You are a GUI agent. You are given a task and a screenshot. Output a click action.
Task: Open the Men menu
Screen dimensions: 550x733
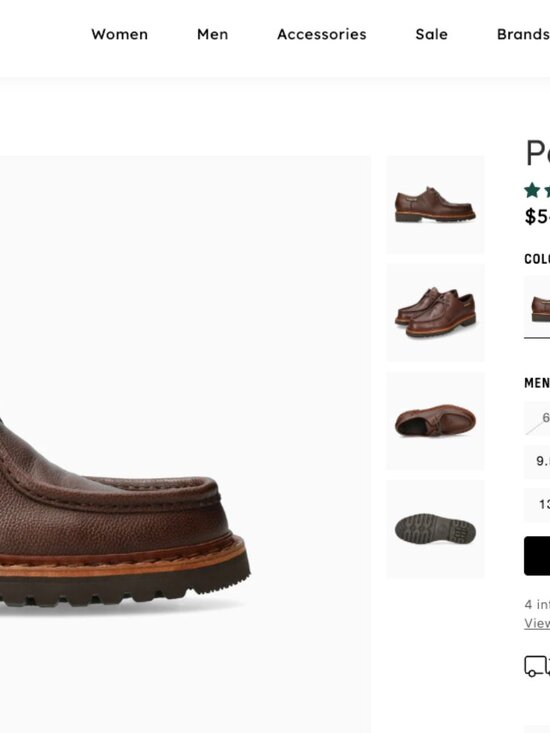pyautogui.click(x=213, y=34)
